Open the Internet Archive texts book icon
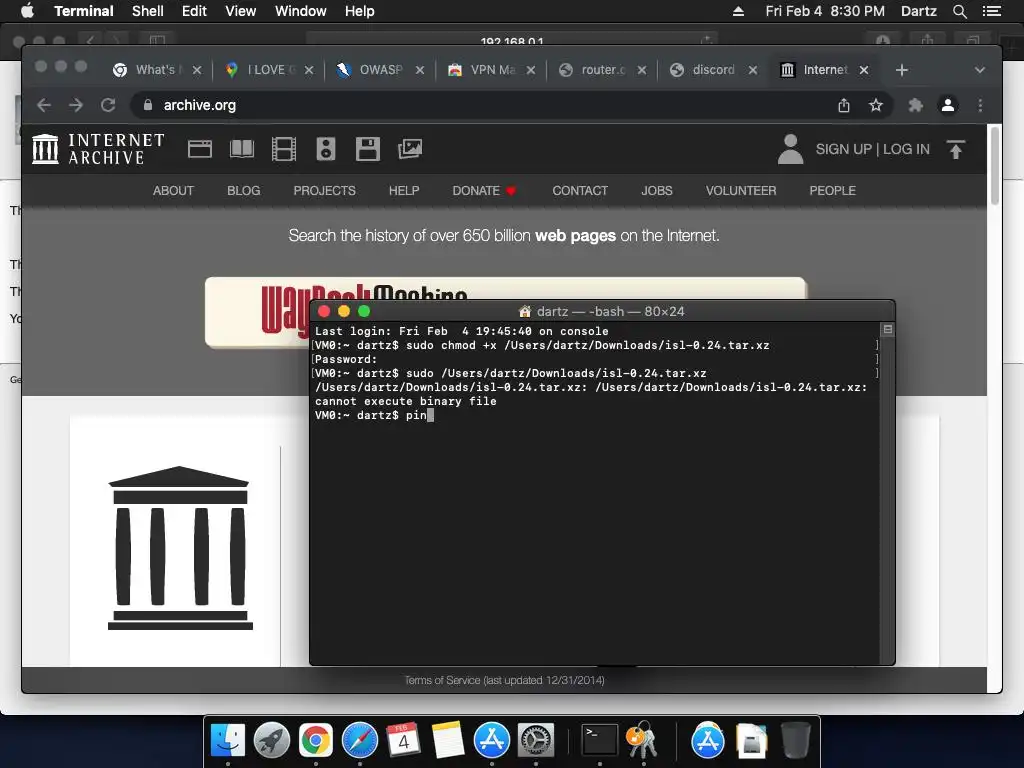This screenshot has height=768, width=1024. pos(242,149)
